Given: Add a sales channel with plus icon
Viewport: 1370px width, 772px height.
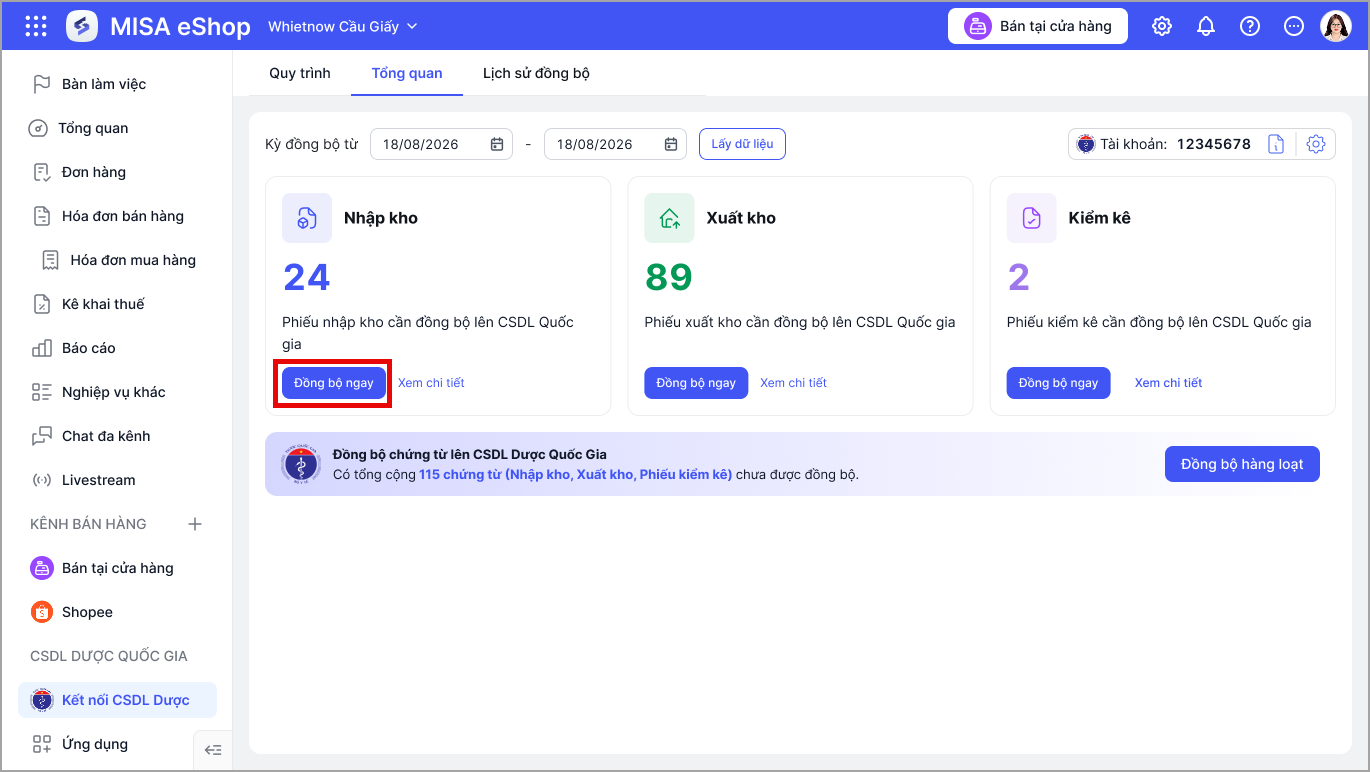Looking at the screenshot, I should 196,524.
